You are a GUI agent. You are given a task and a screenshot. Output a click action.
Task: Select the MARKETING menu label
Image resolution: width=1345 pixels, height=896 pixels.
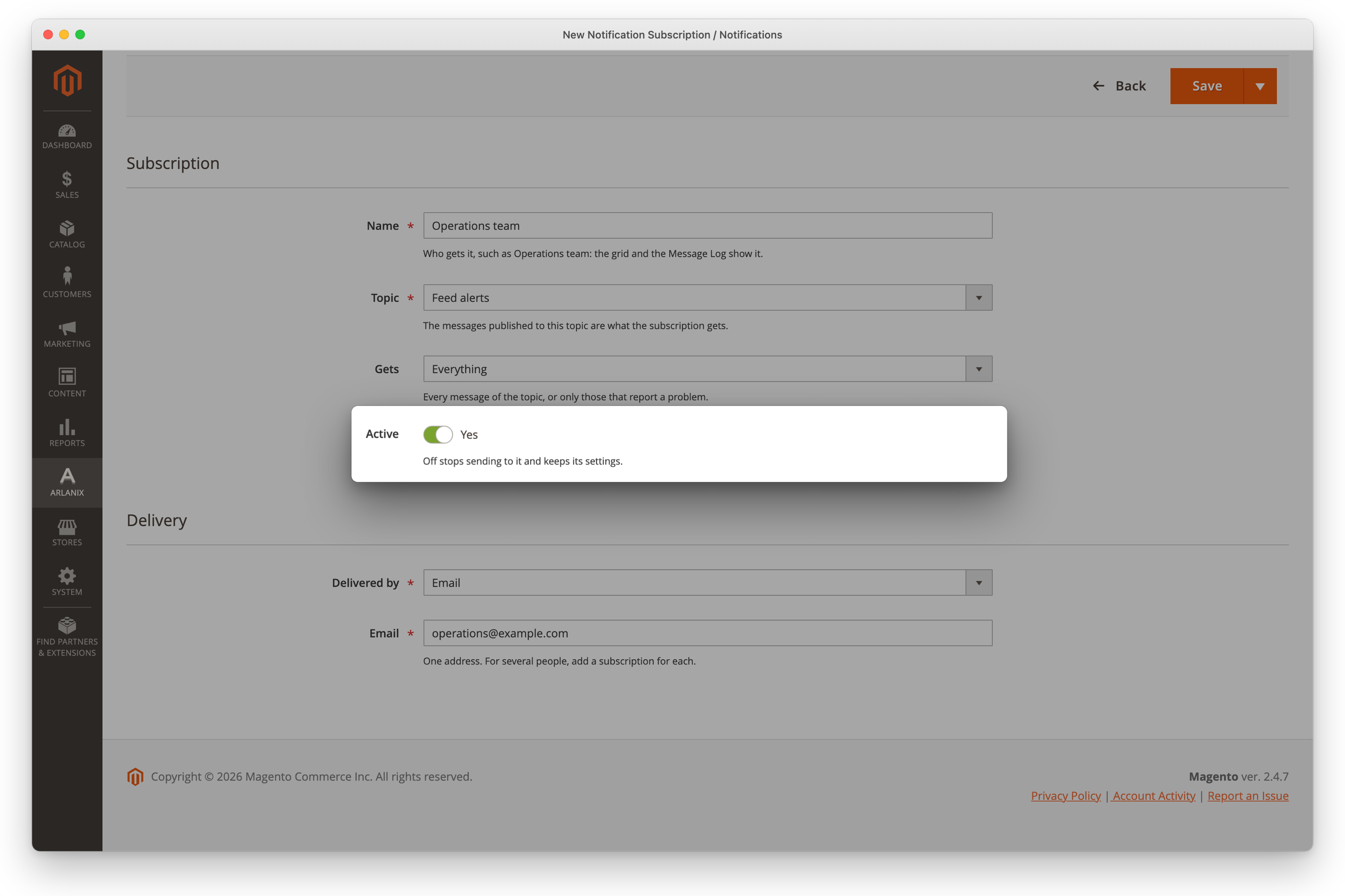click(x=67, y=344)
